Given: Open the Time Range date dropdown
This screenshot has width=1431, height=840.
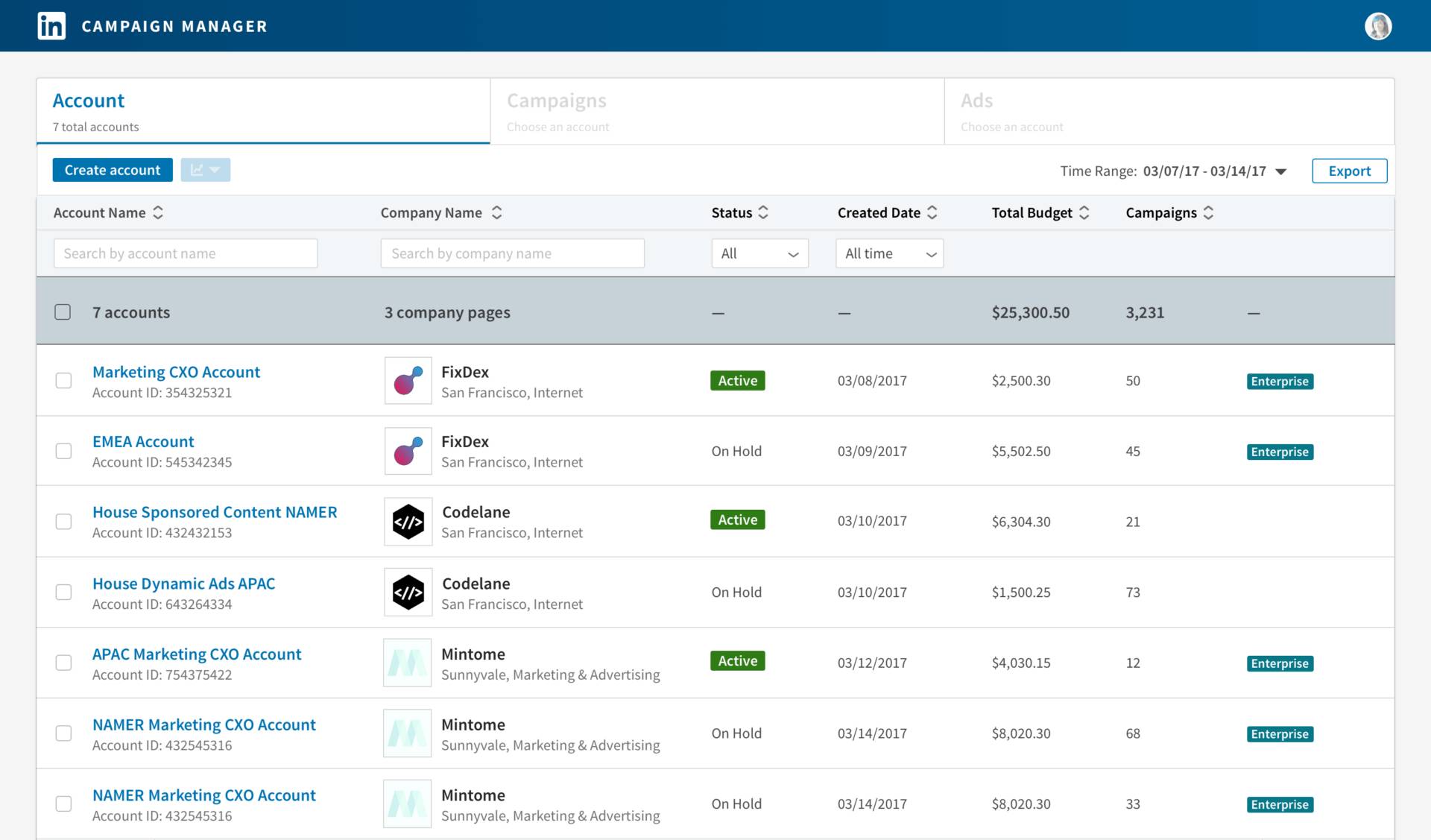Looking at the screenshot, I should click(x=1280, y=171).
